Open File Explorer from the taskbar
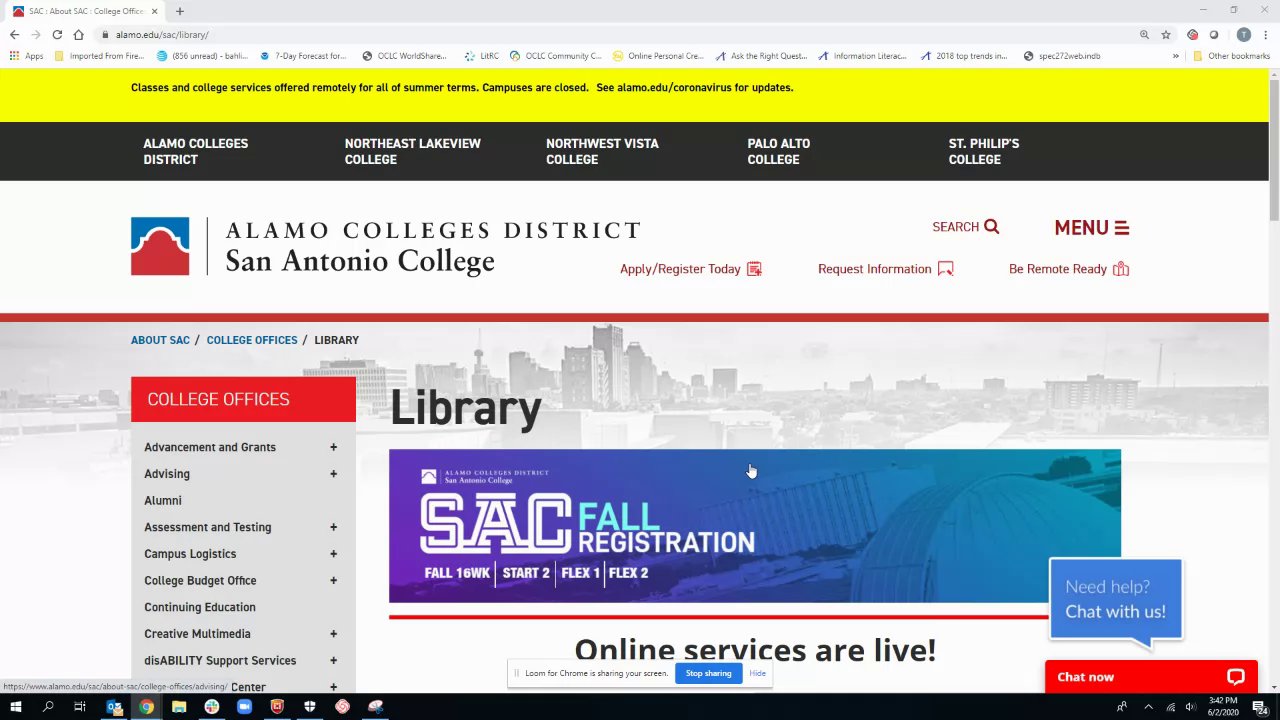Viewport: 1280px width, 720px height. coord(179,707)
